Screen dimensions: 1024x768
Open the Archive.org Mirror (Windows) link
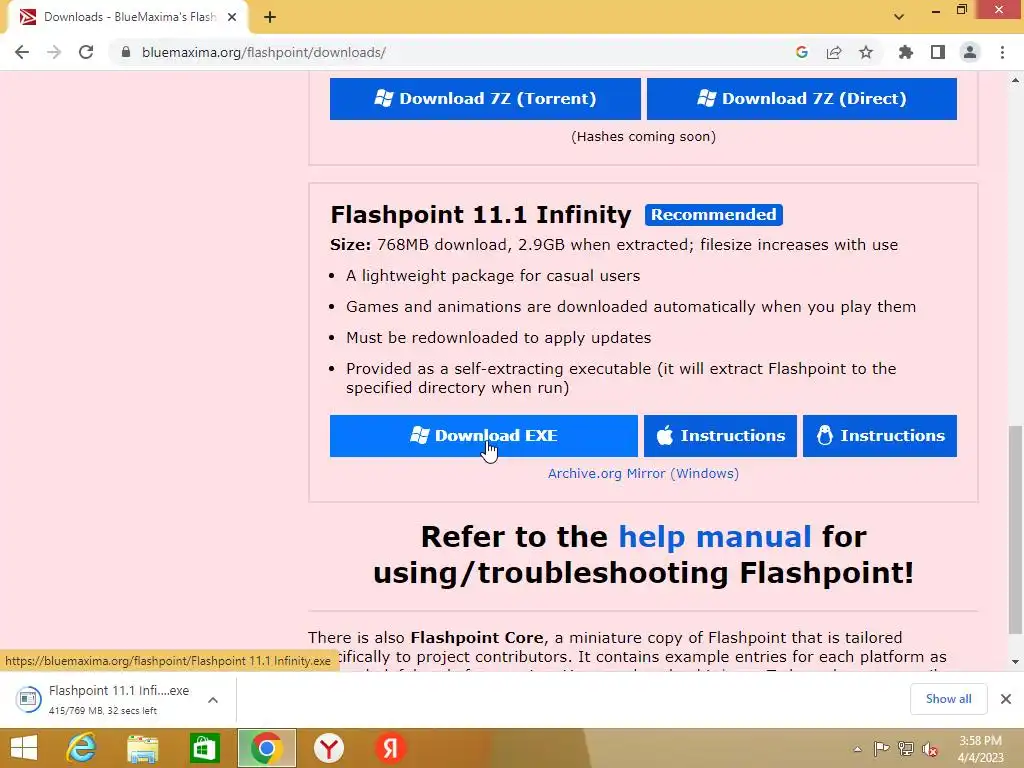coord(643,473)
